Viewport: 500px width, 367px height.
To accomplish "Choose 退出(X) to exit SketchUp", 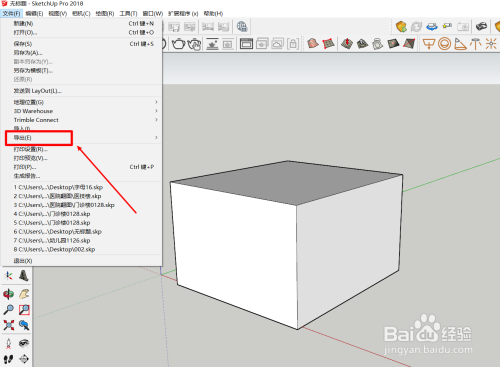I will [x=83, y=261].
